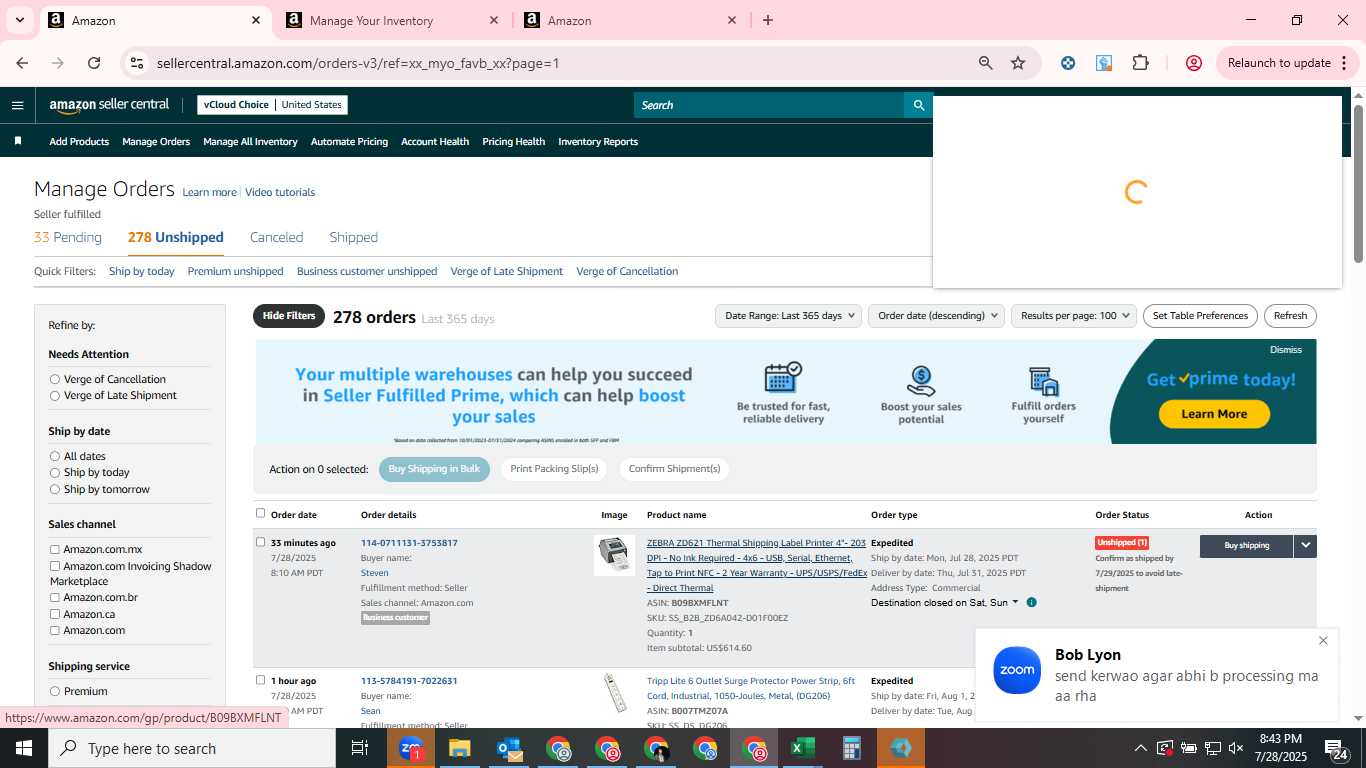1366x768 pixels.
Task: Open the Extensions puzzle piece menu
Action: 1140,63
